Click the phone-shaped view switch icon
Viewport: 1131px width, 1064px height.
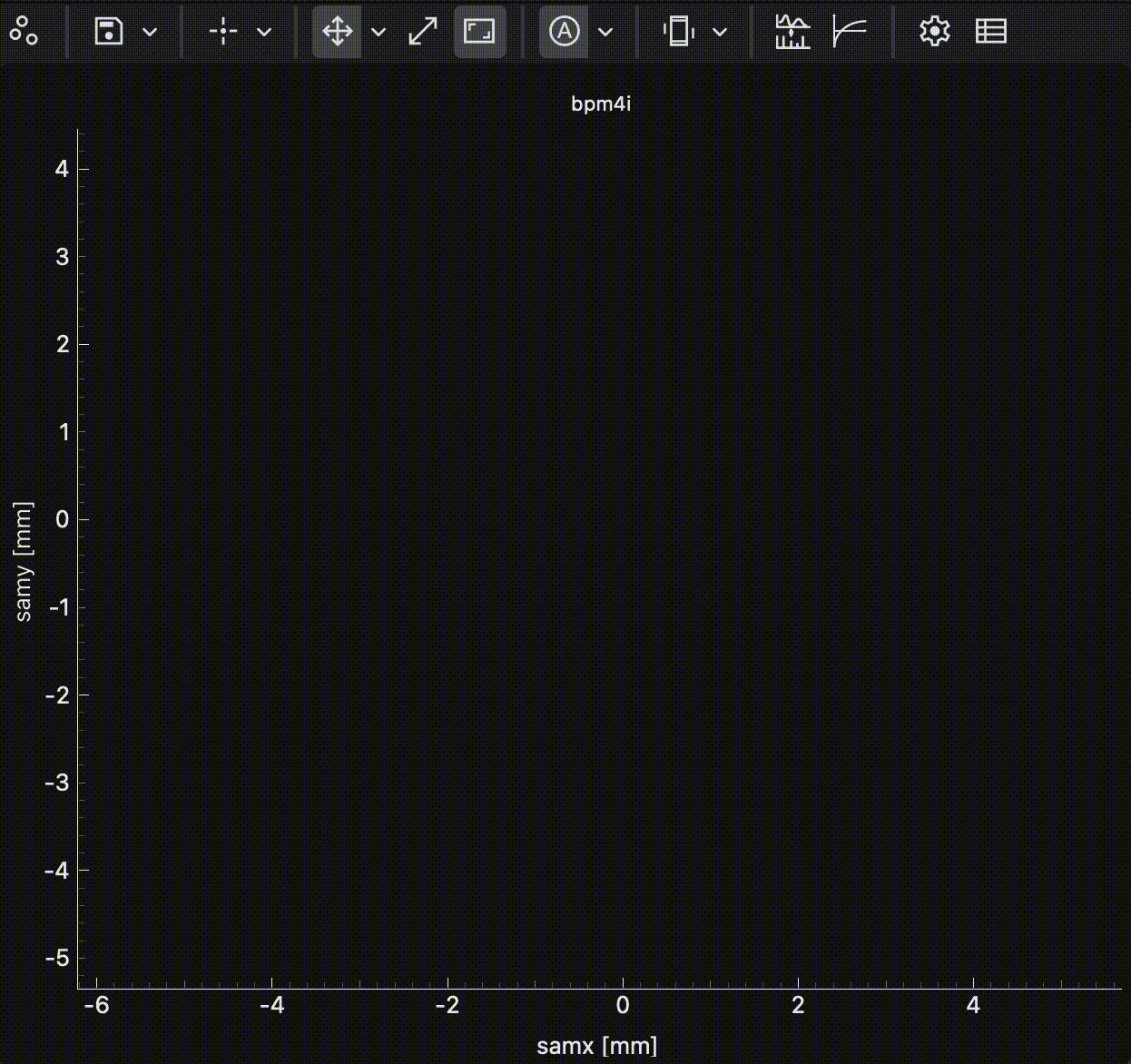678,32
